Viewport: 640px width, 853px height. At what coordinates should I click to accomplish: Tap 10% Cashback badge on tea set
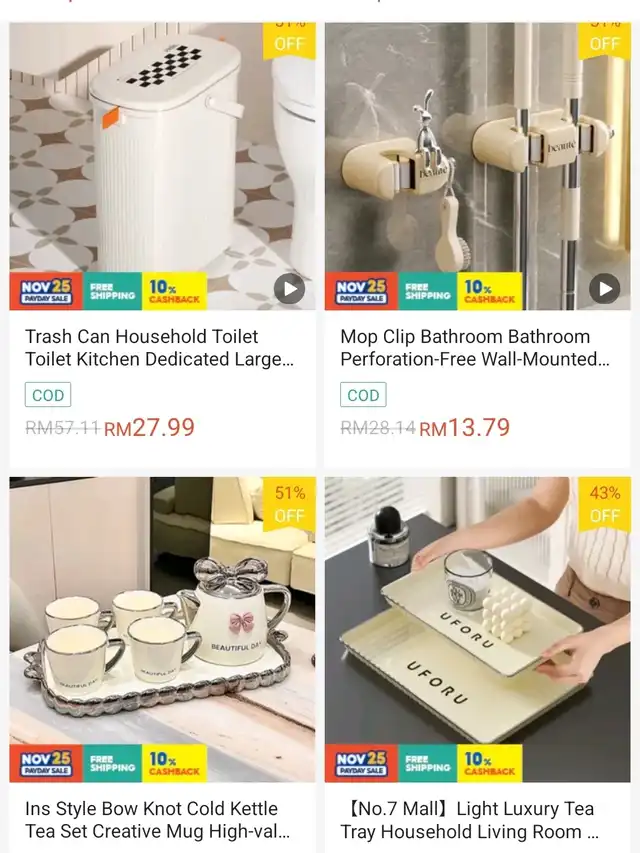[x=174, y=763]
